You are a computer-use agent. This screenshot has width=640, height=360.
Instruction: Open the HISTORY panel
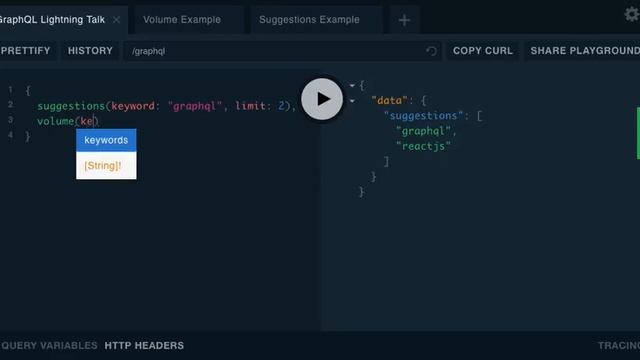pyautogui.click(x=90, y=51)
